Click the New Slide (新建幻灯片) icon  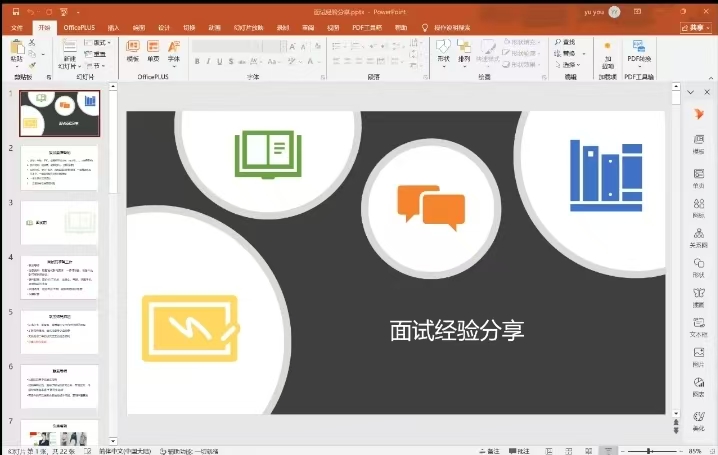(69, 52)
